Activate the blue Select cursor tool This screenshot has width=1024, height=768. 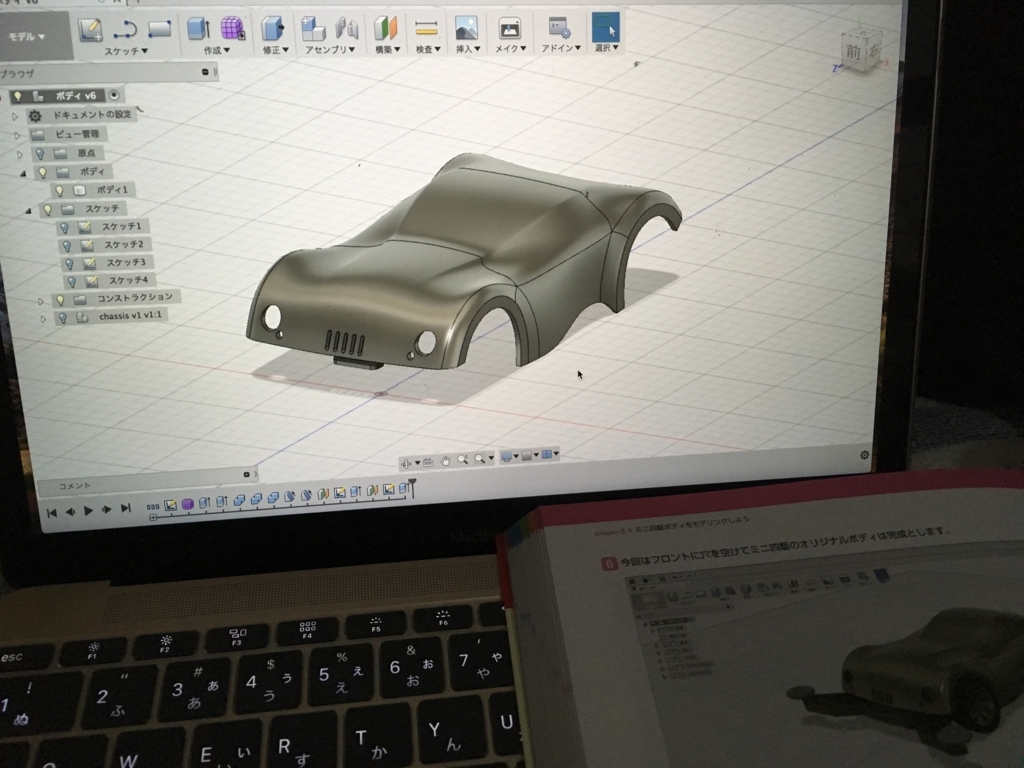point(605,27)
